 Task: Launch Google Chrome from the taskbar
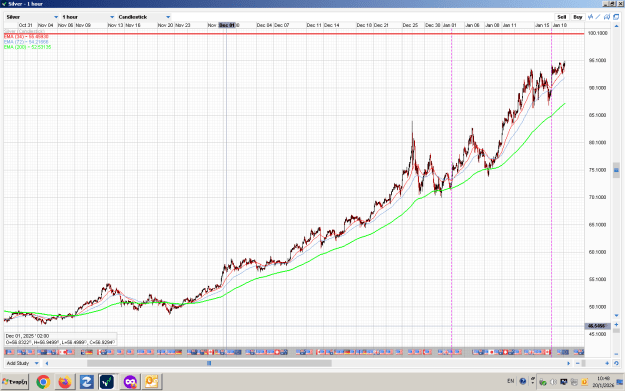(x=43, y=382)
